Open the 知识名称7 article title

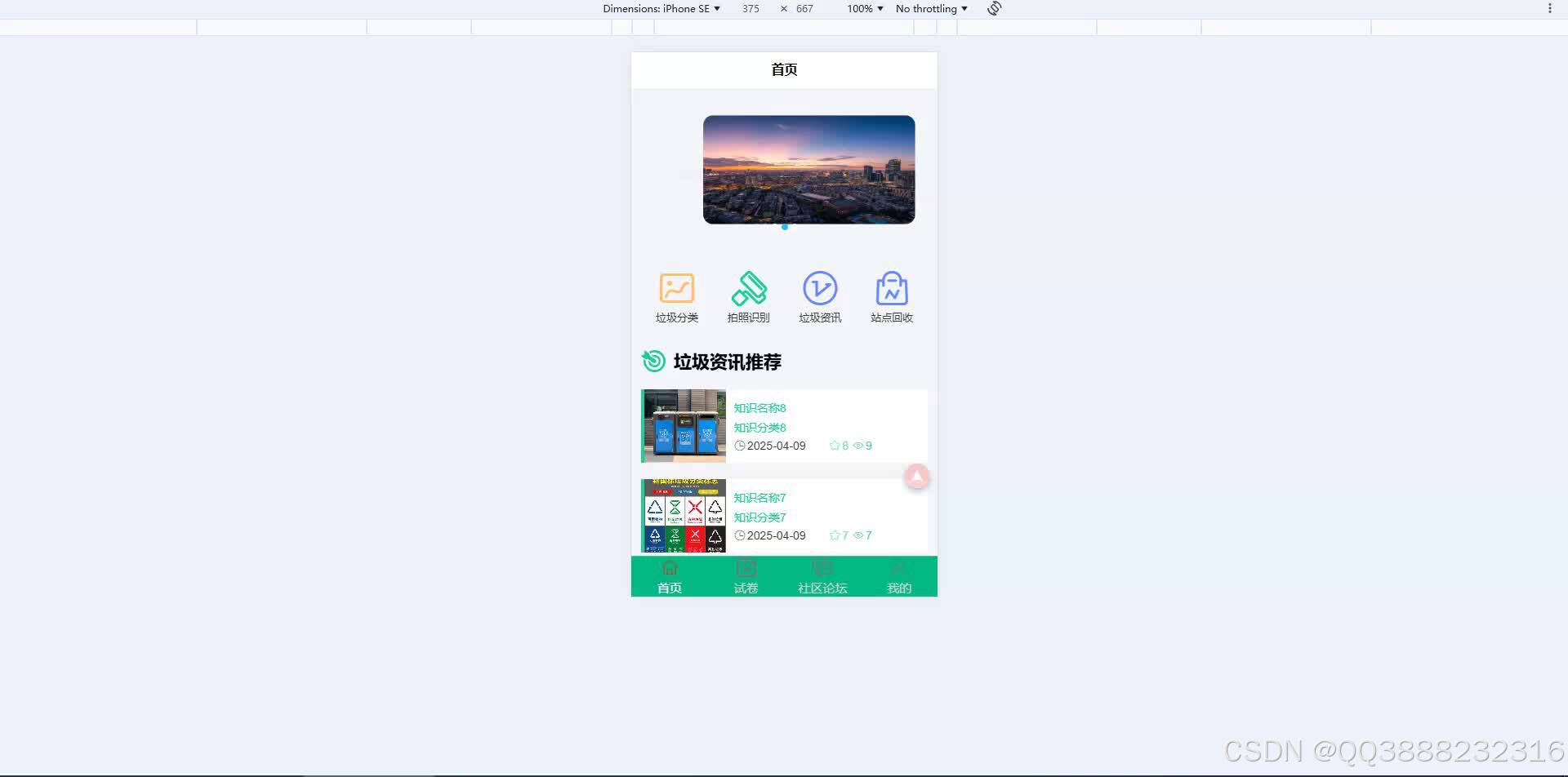[759, 498]
